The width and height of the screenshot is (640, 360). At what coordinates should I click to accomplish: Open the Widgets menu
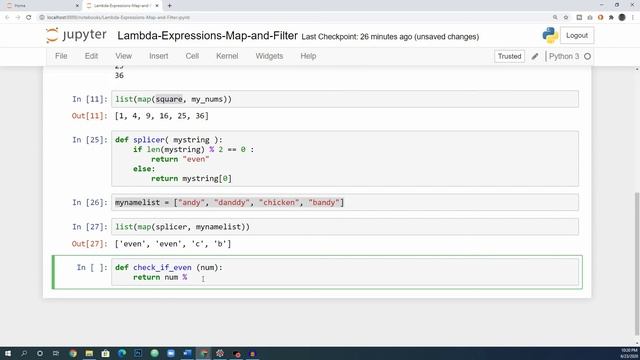point(269,56)
